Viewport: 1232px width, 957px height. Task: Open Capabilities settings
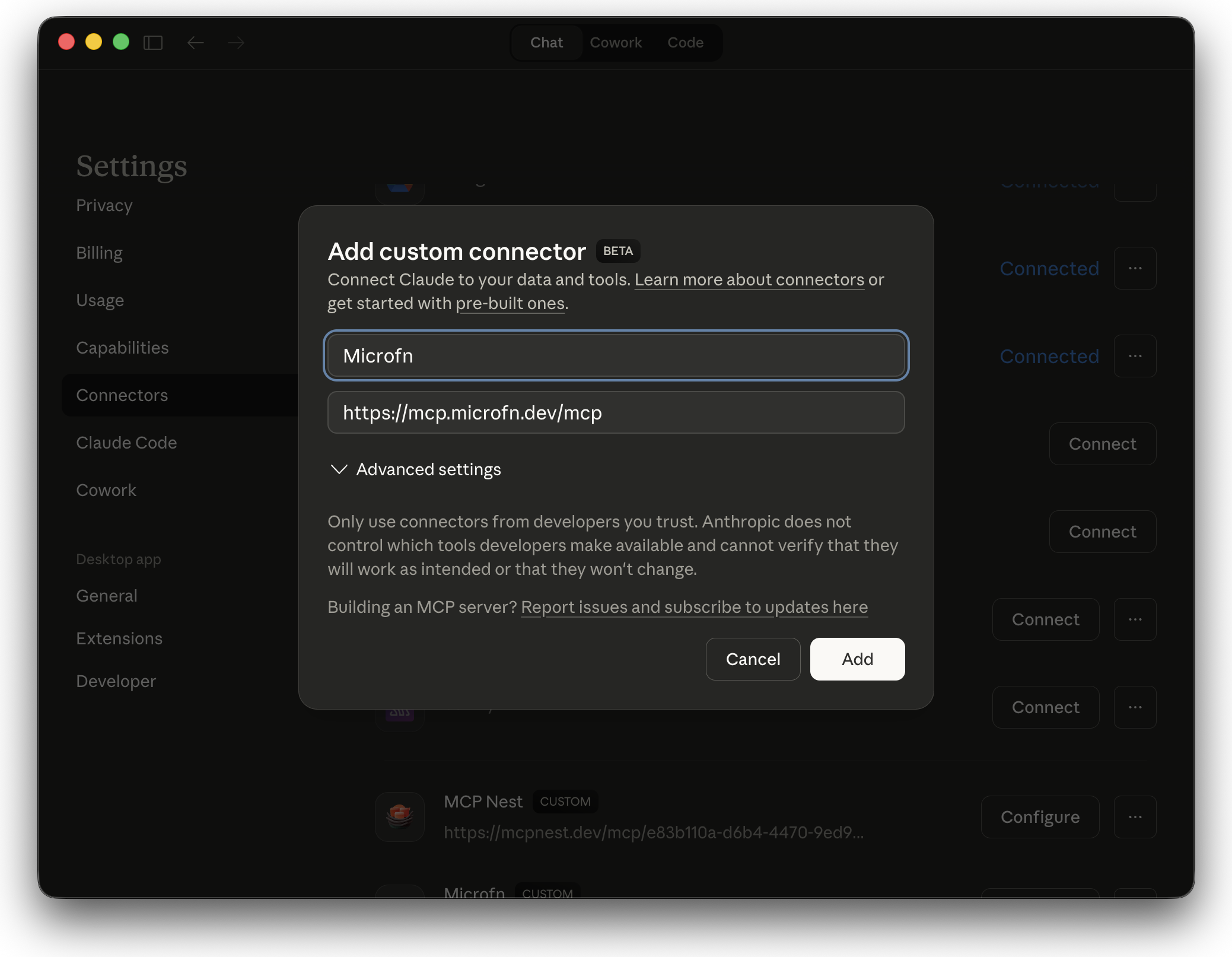click(x=122, y=348)
